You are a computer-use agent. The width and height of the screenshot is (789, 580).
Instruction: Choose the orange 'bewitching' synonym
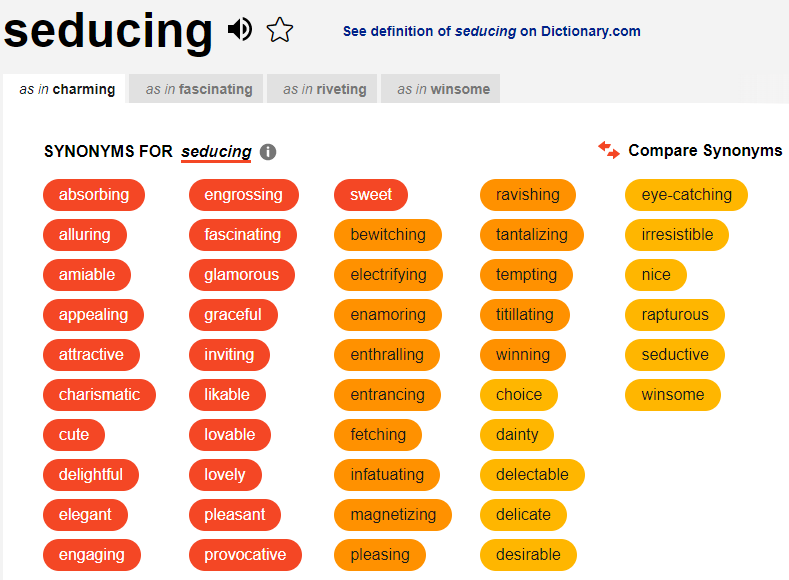coord(388,234)
